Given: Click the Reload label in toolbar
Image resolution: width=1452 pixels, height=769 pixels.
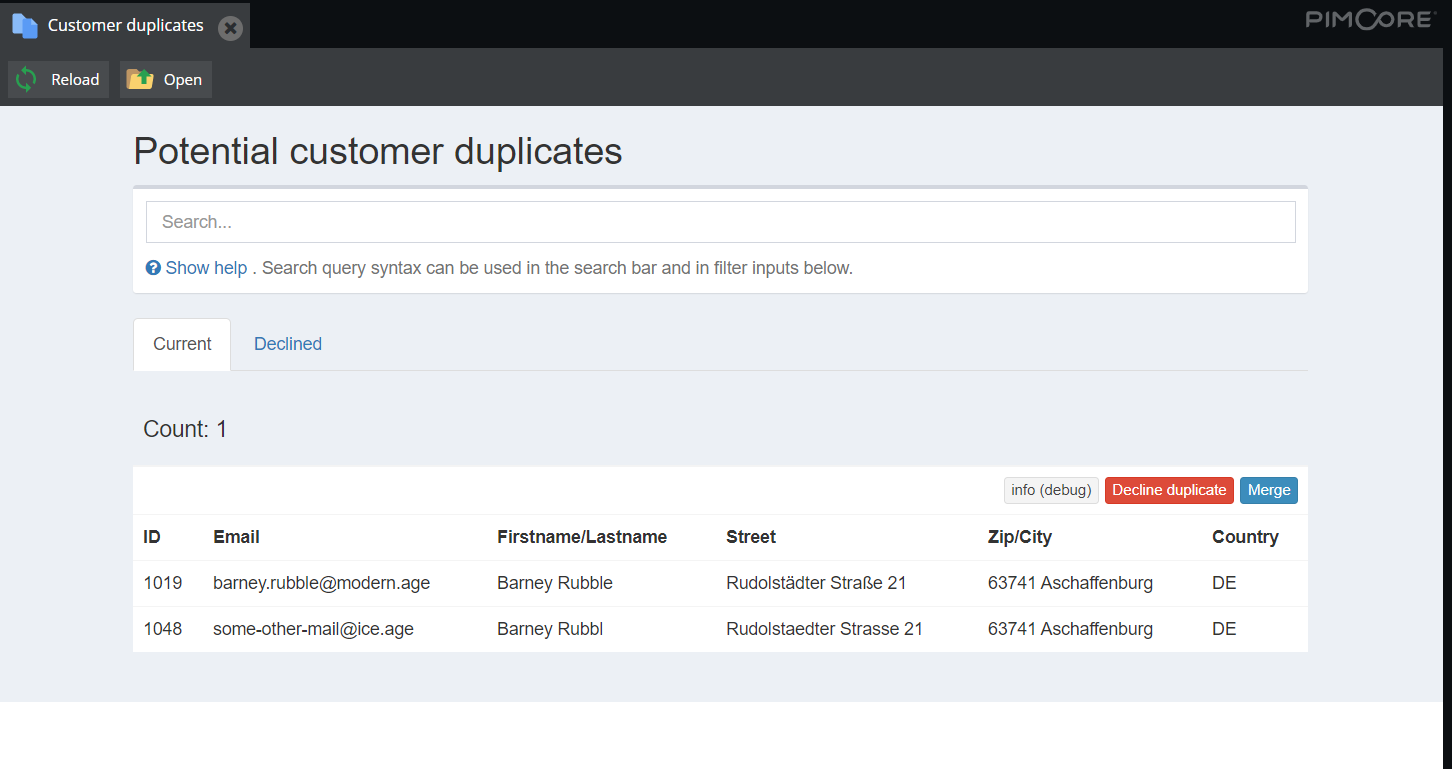Looking at the screenshot, I should coord(76,80).
